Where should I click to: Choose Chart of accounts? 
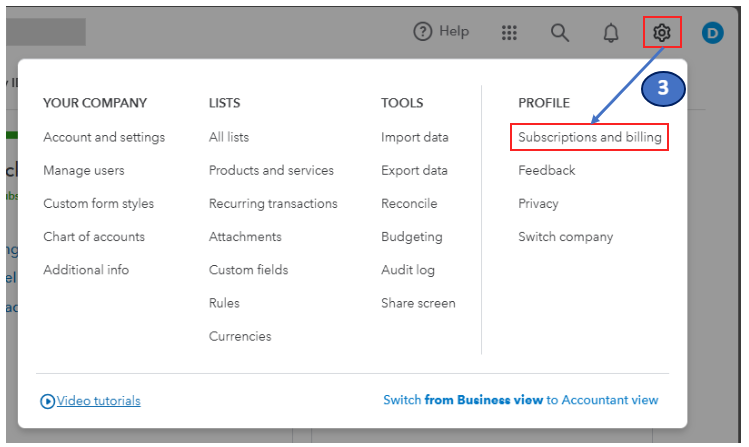click(x=94, y=237)
